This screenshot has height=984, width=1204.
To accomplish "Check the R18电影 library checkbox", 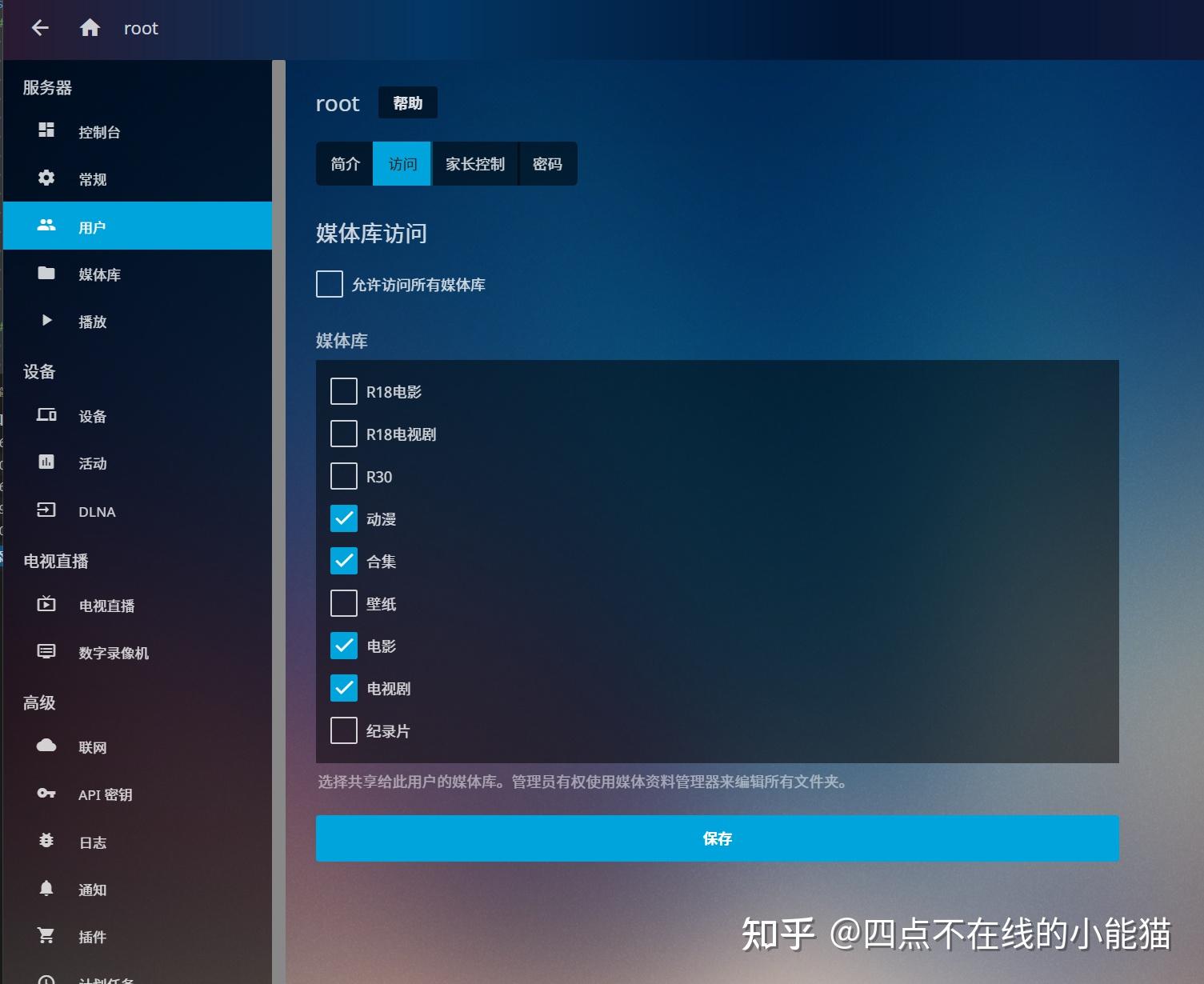I will point(343,391).
